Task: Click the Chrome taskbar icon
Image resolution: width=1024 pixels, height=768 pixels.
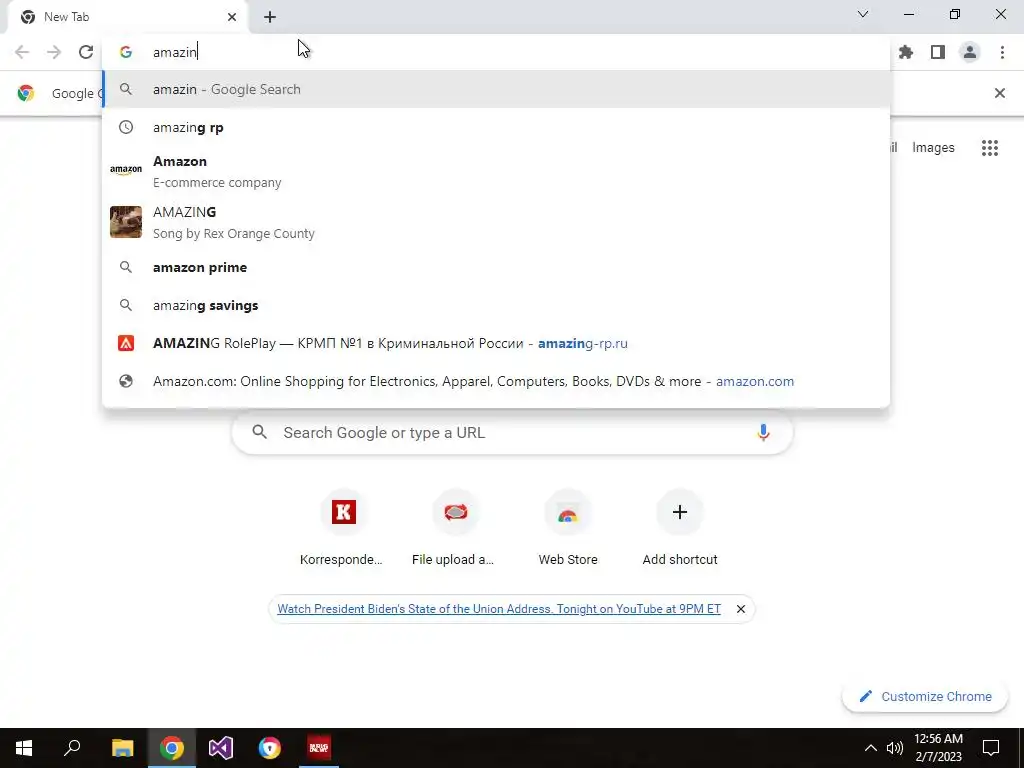Action: tap(172, 748)
